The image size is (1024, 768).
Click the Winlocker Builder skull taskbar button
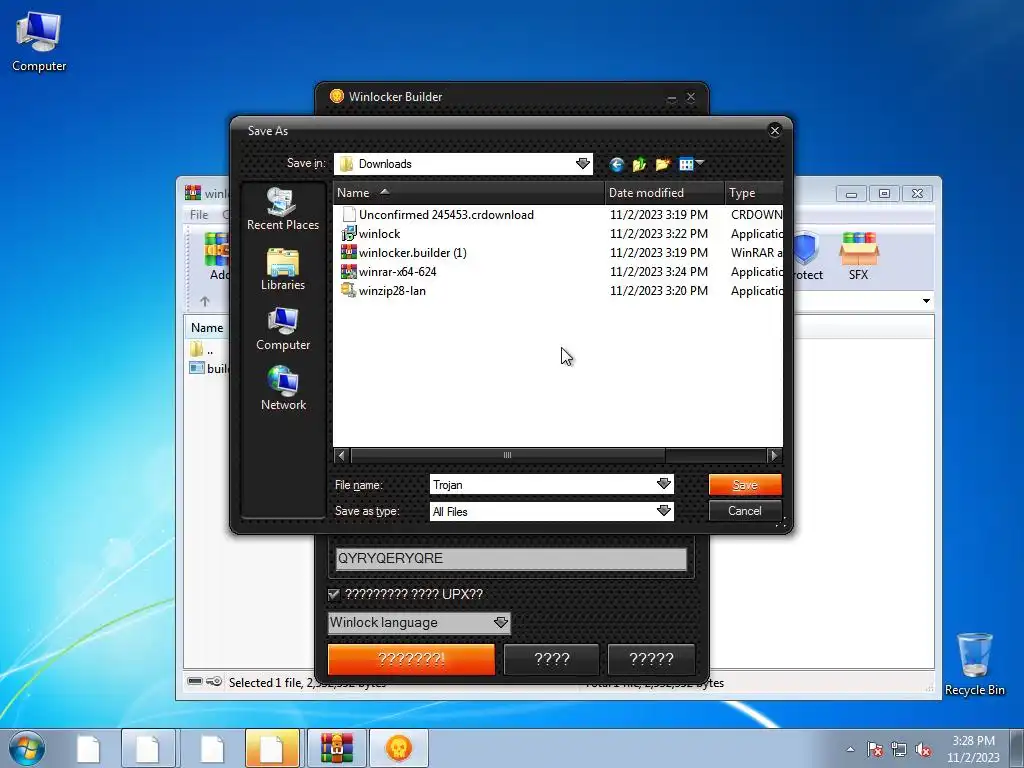coord(399,748)
